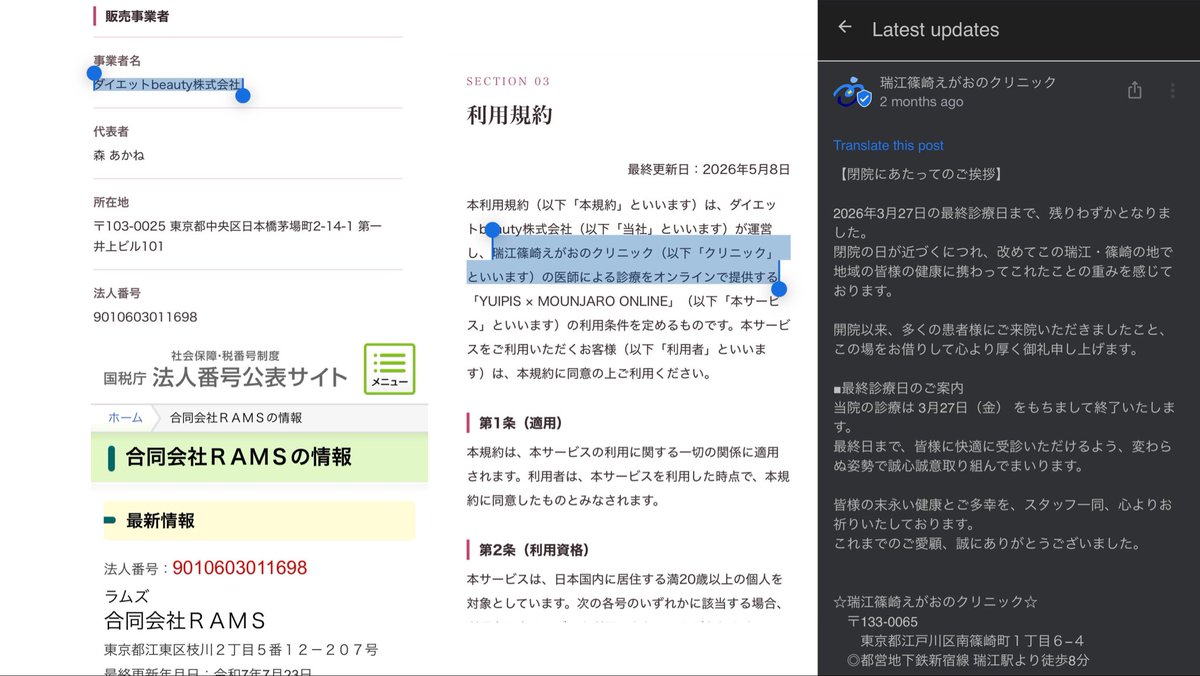The height and width of the screenshot is (676, 1200).
Task: Click 'Translate this post' link
Action: coord(888,145)
